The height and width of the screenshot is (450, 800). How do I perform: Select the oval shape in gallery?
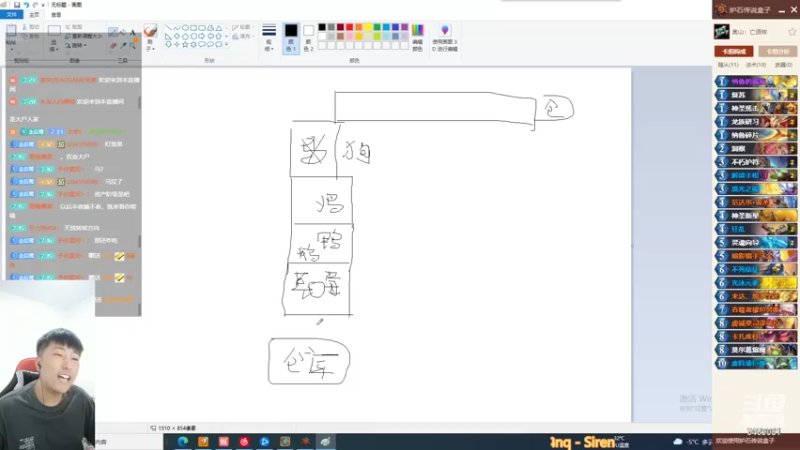185,28
